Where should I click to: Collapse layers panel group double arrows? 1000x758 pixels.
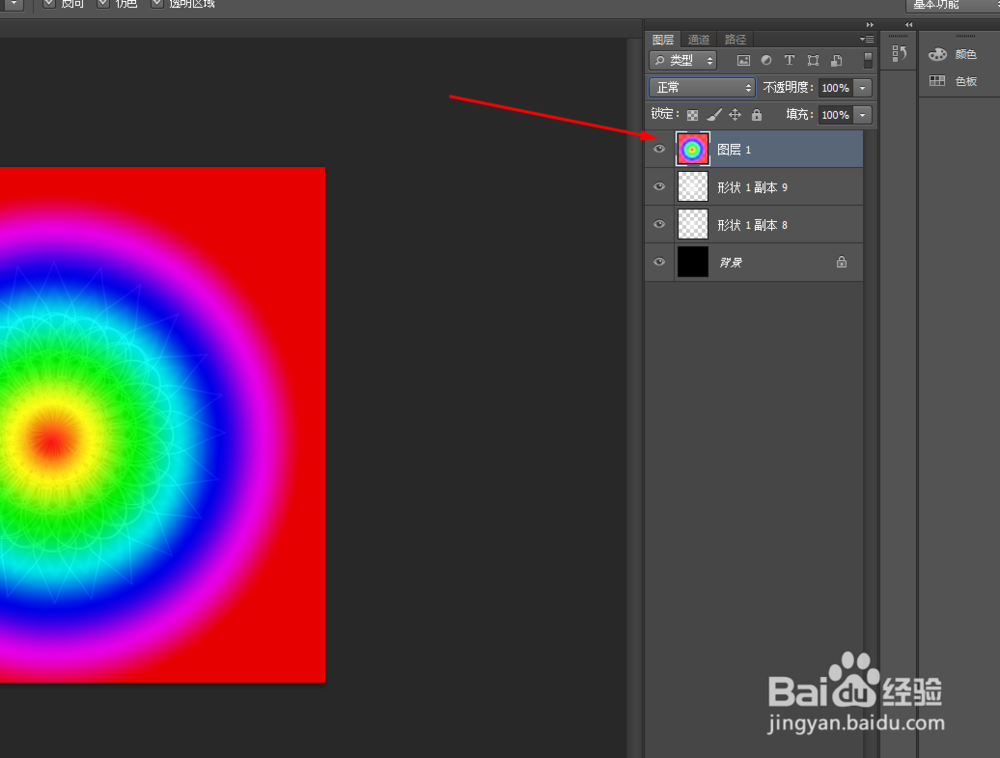click(x=869, y=25)
